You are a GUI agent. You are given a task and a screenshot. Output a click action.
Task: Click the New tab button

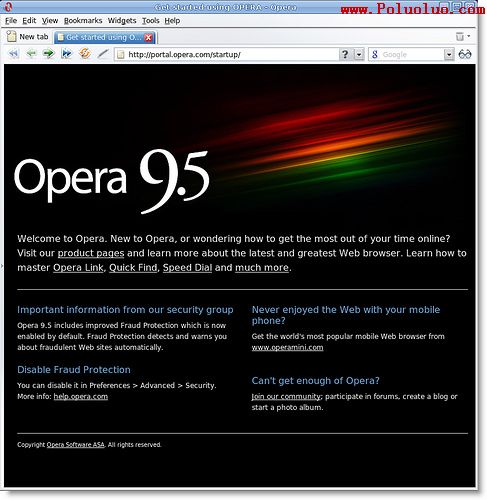(x=28, y=37)
